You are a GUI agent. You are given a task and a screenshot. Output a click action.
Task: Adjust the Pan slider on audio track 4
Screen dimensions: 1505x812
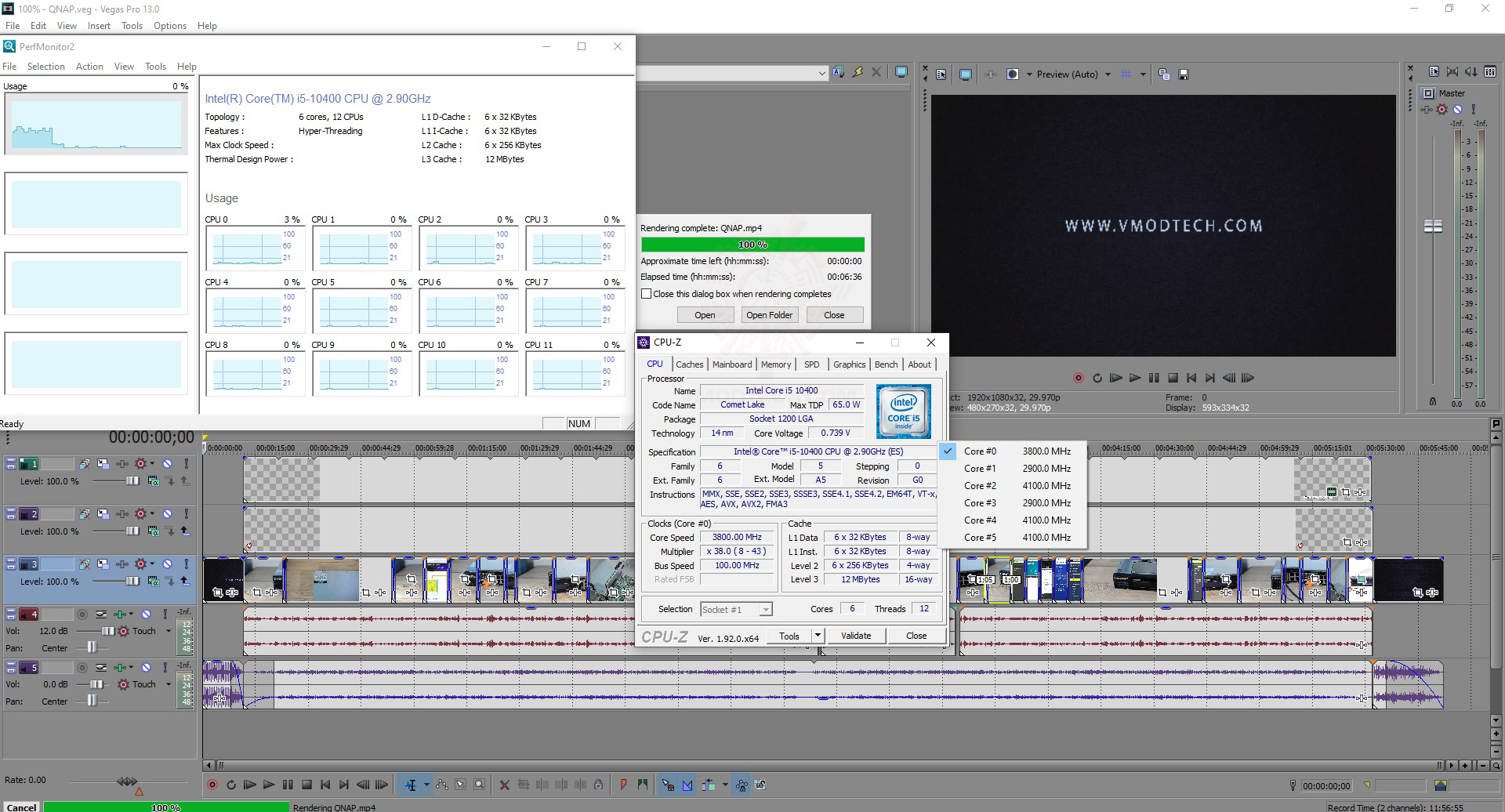[92, 647]
